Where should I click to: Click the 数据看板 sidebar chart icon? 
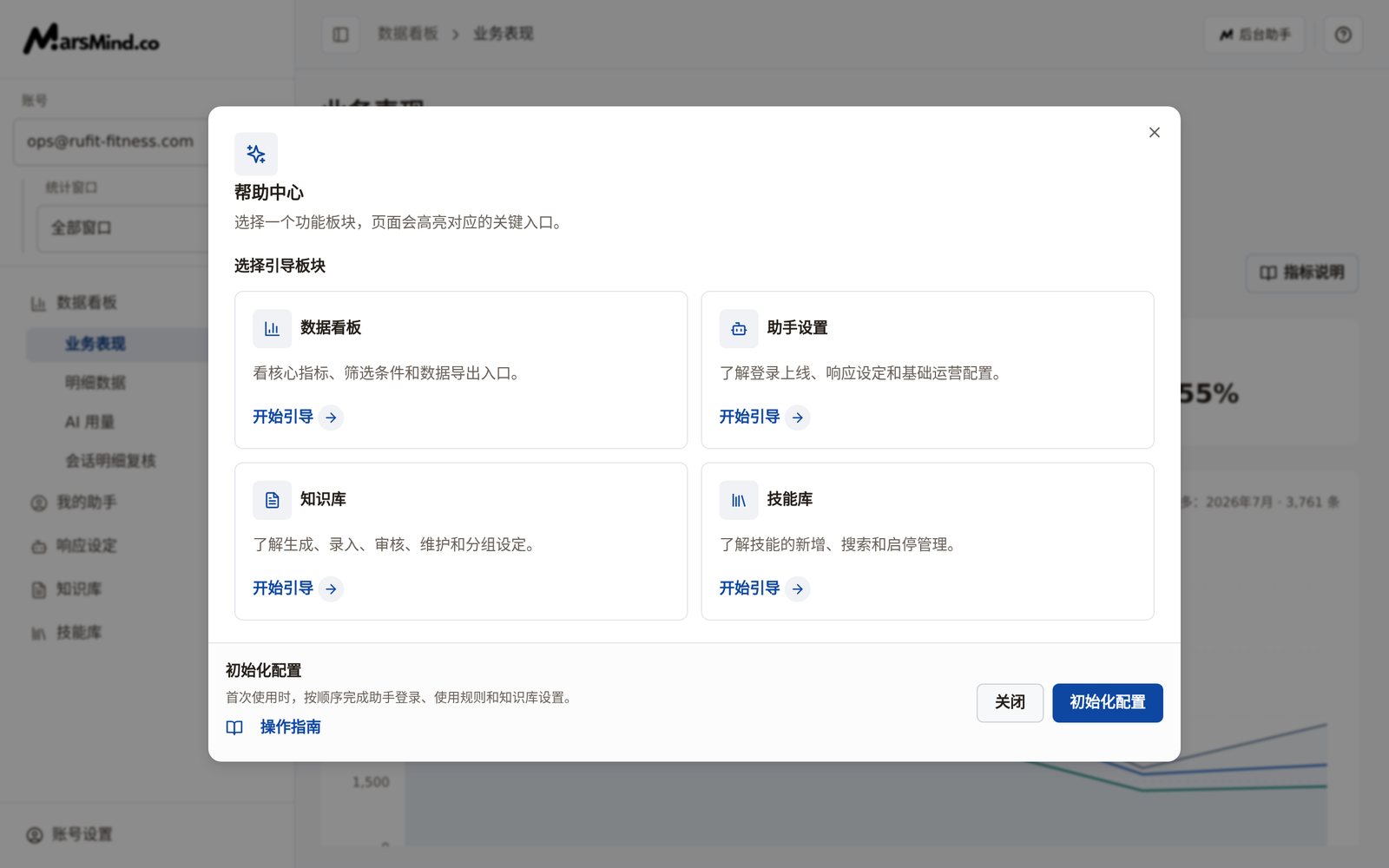point(38,304)
